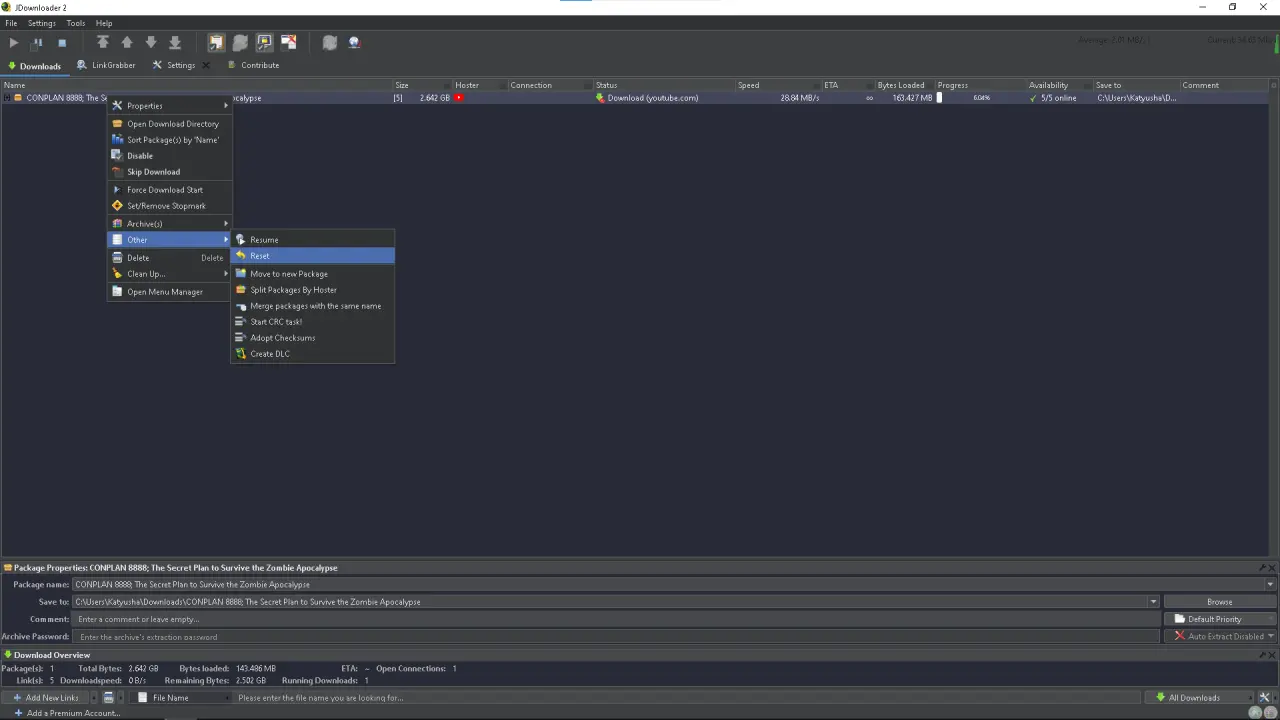This screenshot has height=720, width=1280.
Task: Expand the Clean Up... submenu
Action: (169, 274)
